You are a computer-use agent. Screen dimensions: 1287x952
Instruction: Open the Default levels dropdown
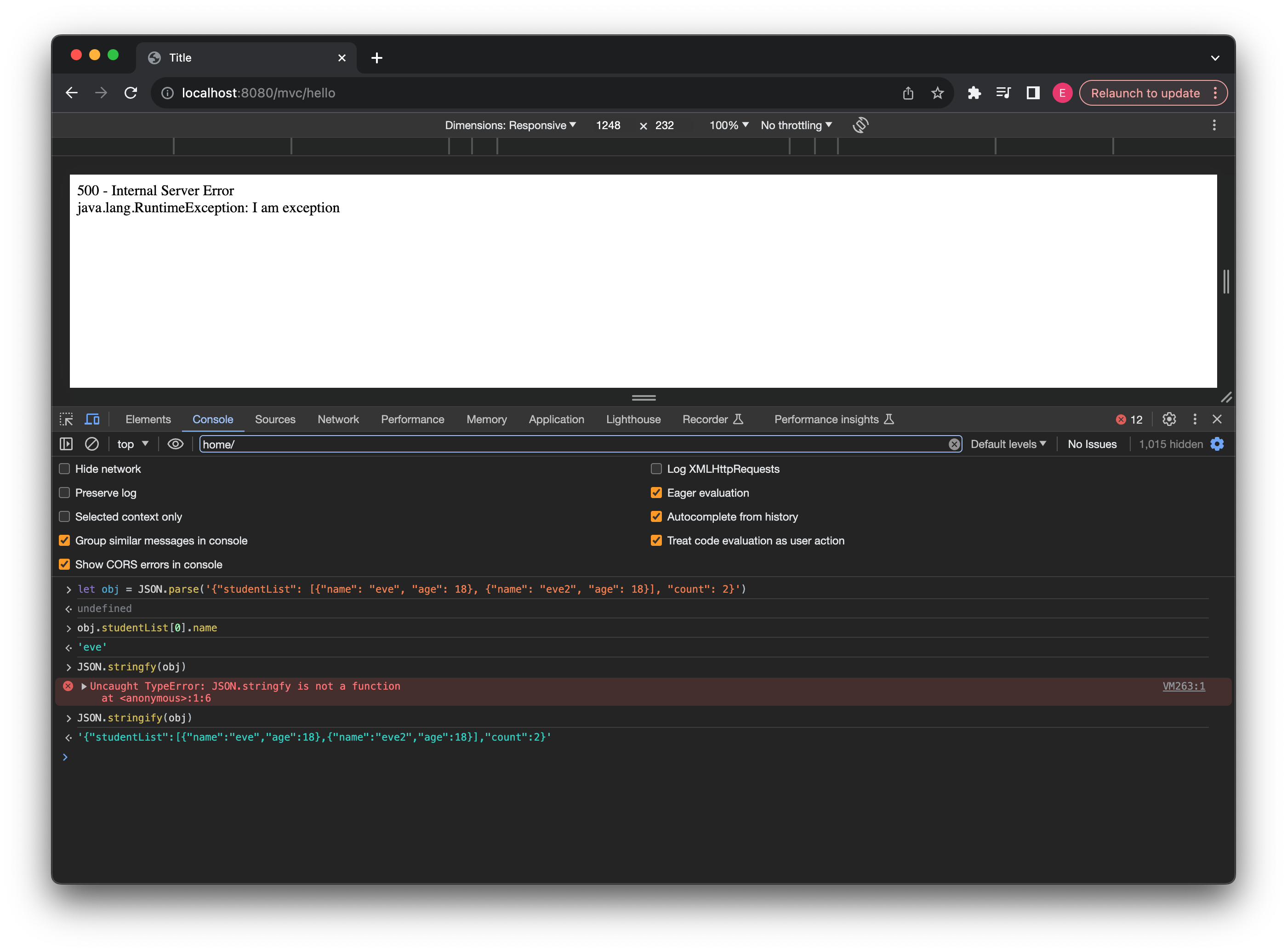point(1008,444)
